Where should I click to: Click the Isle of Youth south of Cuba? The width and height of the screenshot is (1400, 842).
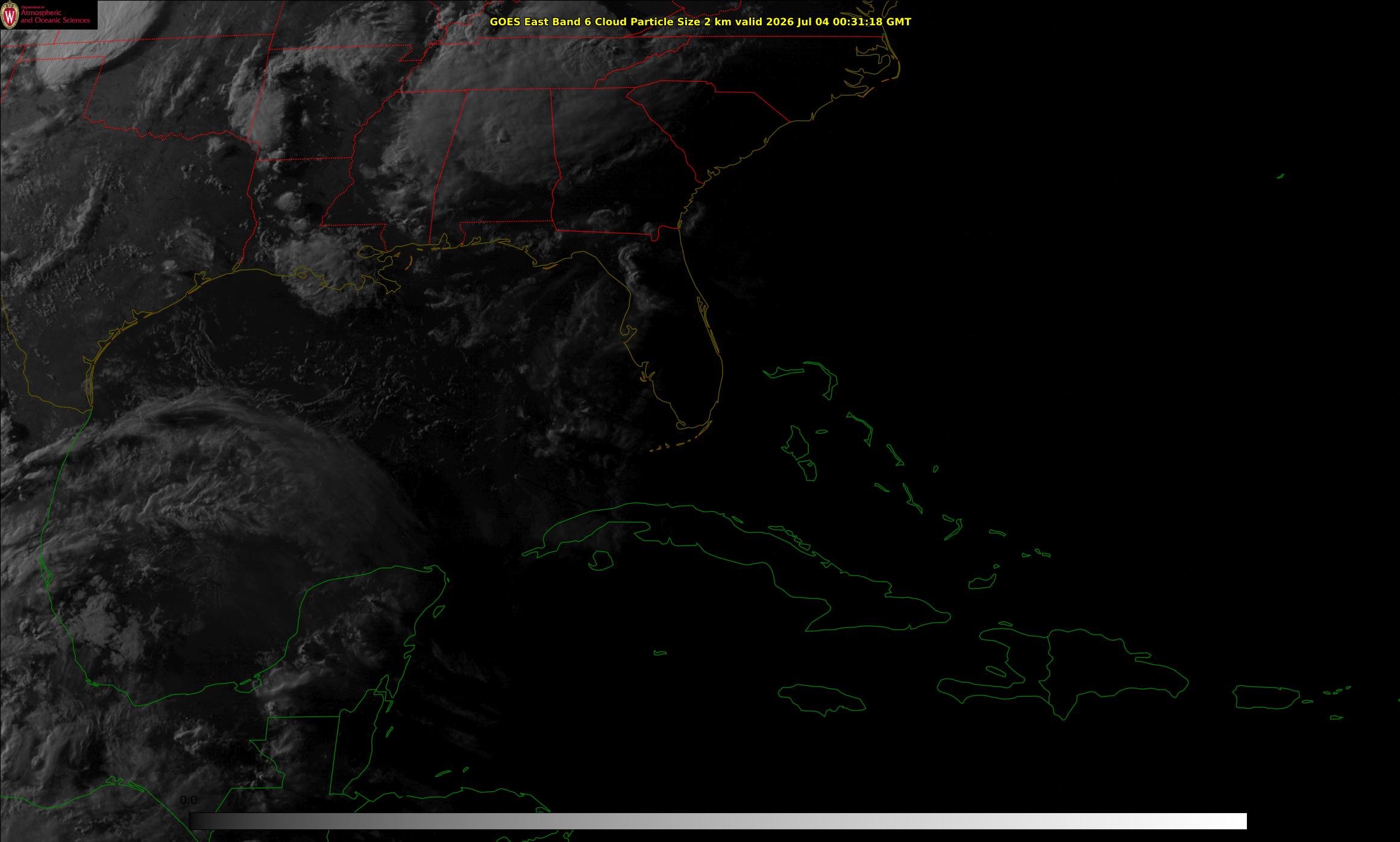tap(600, 560)
